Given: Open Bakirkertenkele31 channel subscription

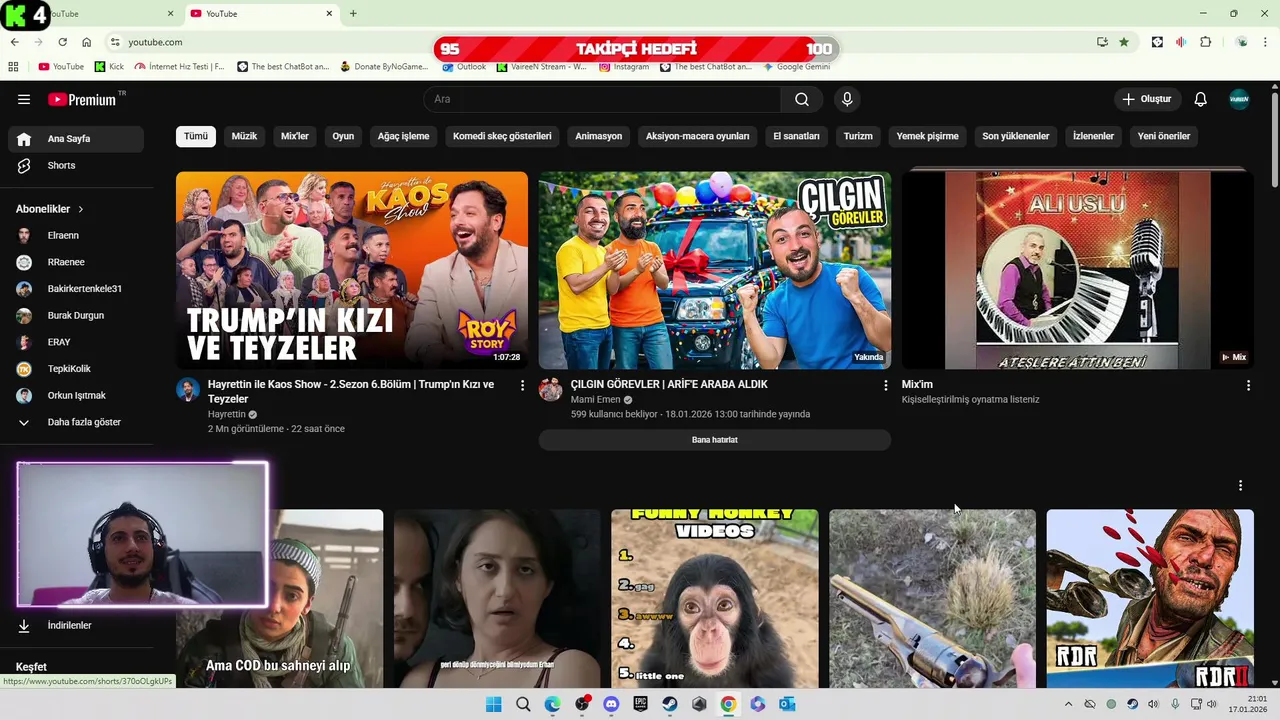Looking at the screenshot, I should click(76, 289).
